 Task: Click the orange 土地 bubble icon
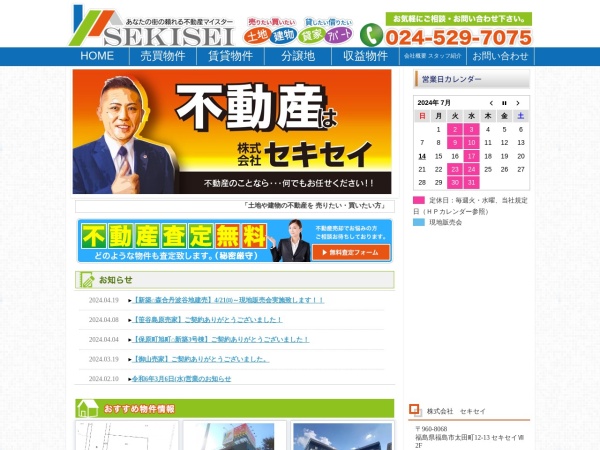pyautogui.click(x=258, y=36)
